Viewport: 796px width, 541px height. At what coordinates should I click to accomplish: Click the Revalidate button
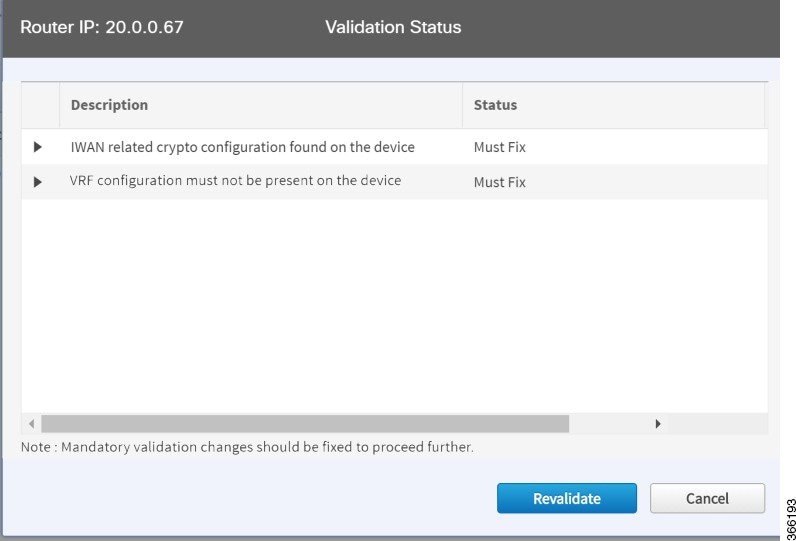pos(567,498)
